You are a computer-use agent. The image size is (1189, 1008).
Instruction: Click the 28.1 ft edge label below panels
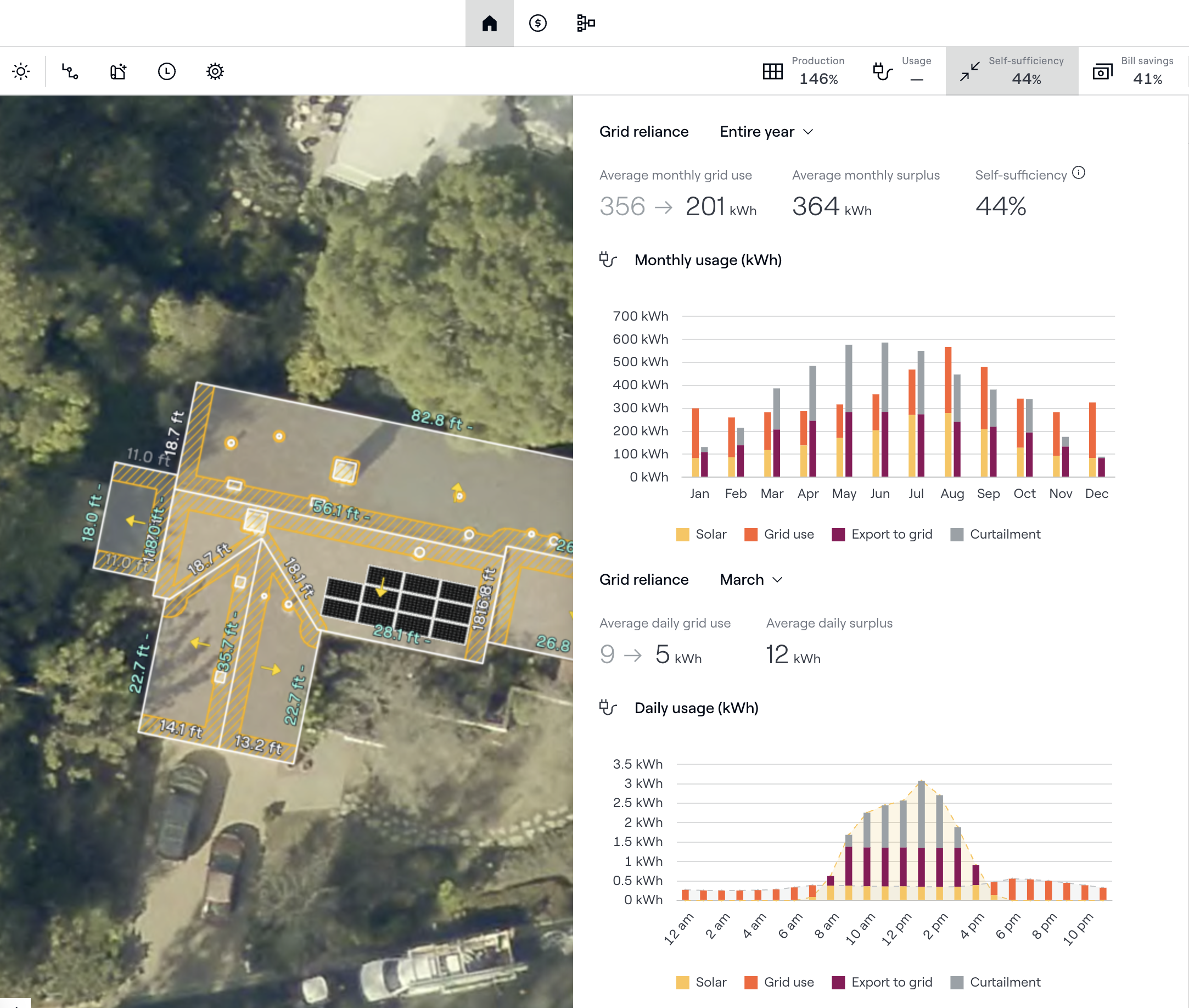tap(402, 634)
